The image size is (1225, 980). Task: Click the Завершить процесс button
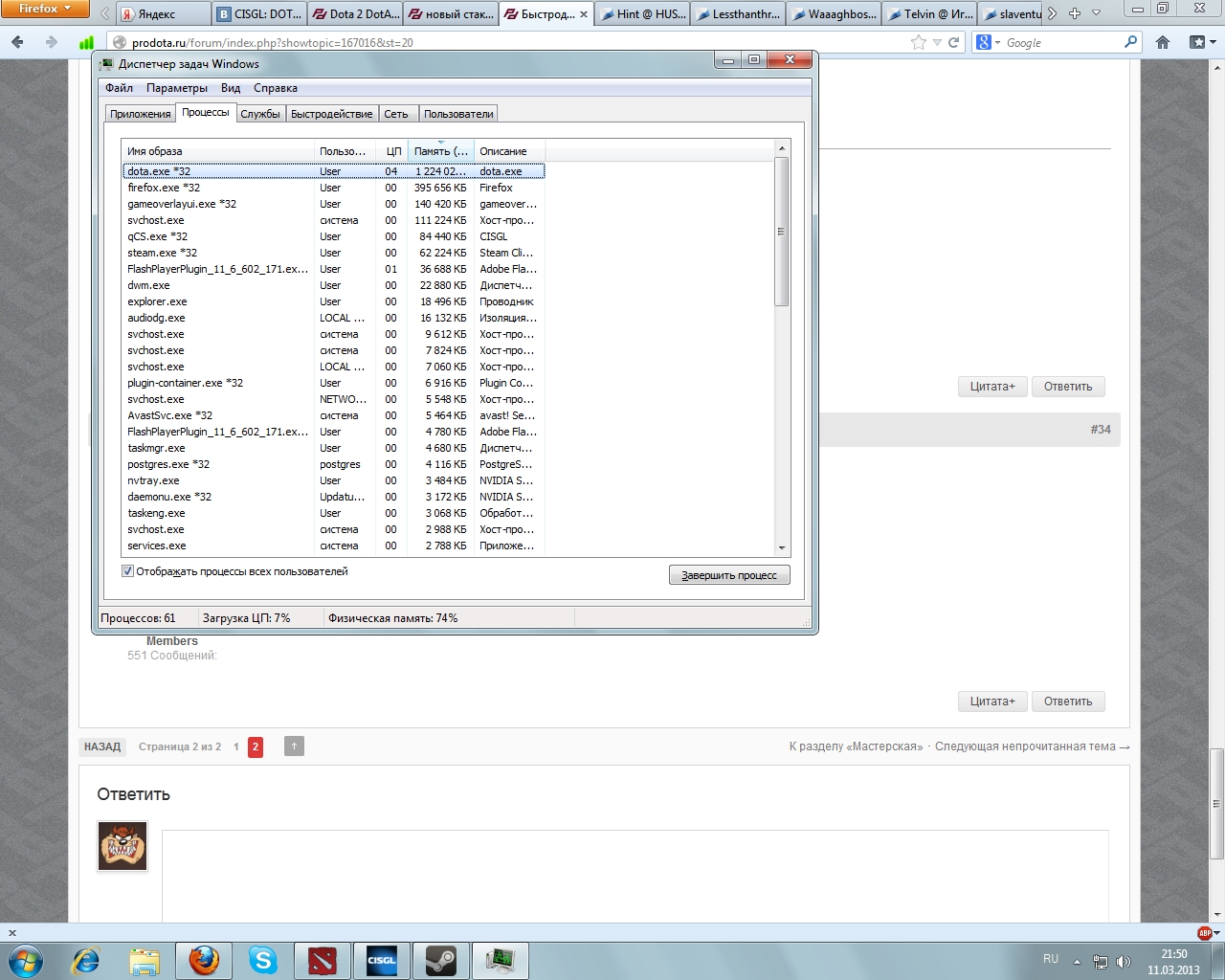[x=729, y=575]
